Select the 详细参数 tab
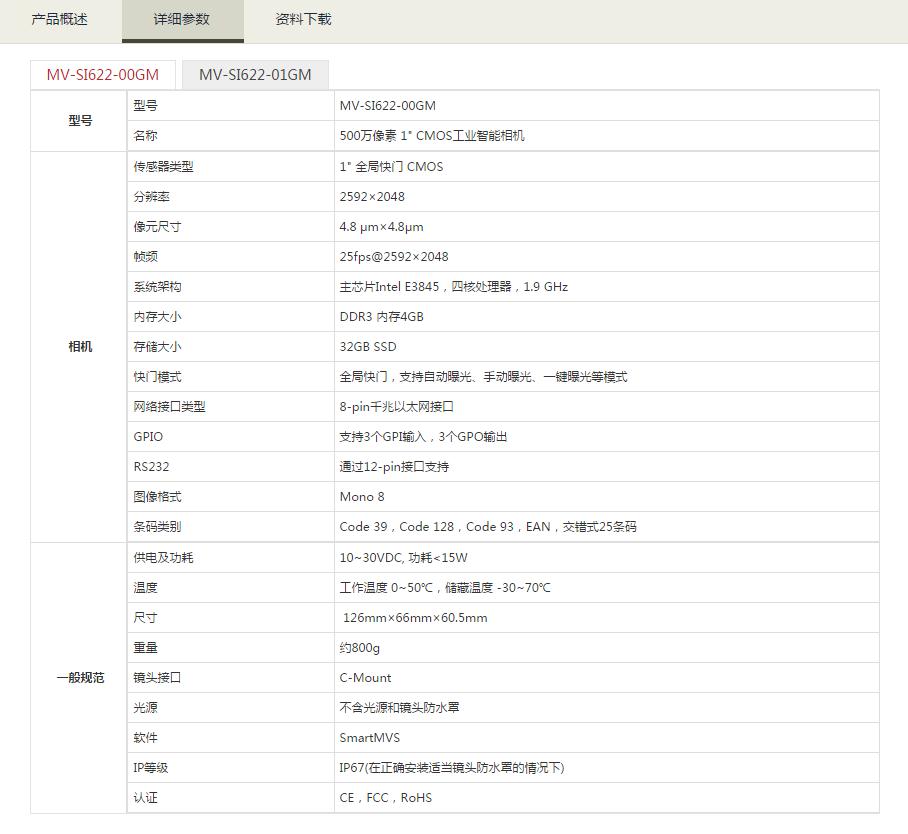The height and width of the screenshot is (834, 908). pyautogui.click(x=182, y=19)
